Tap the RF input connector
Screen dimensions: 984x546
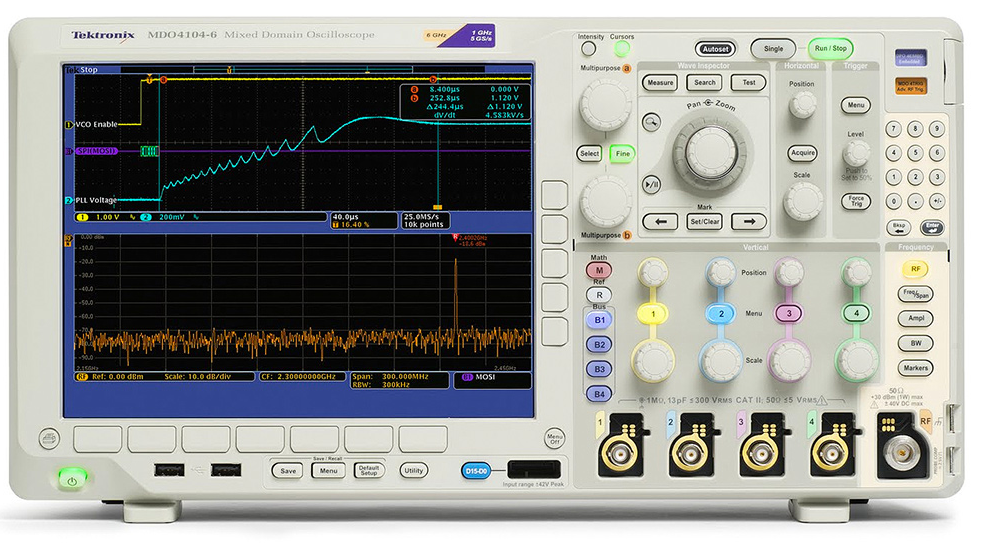[902, 453]
